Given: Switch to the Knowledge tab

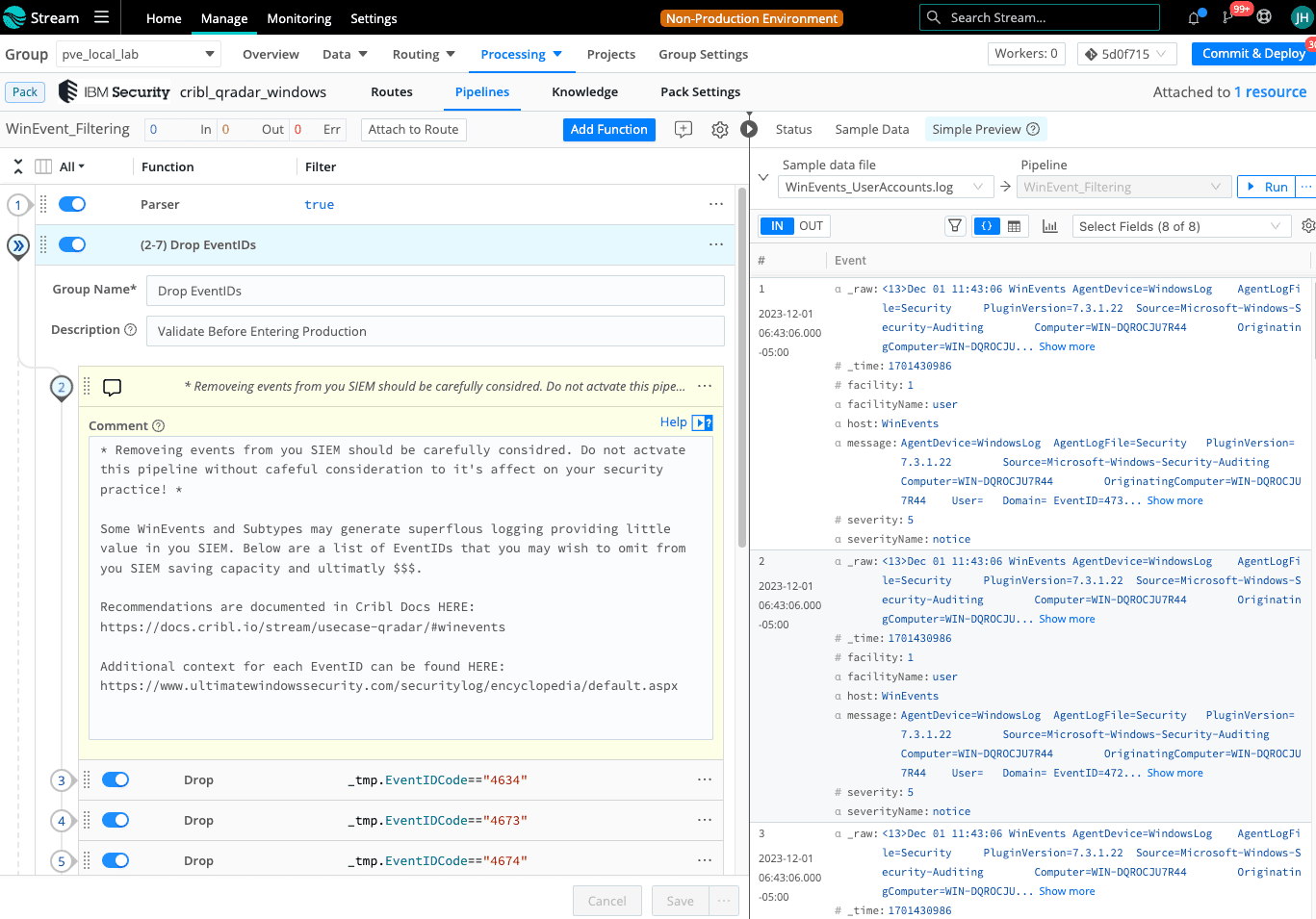Looking at the screenshot, I should click(584, 92).
